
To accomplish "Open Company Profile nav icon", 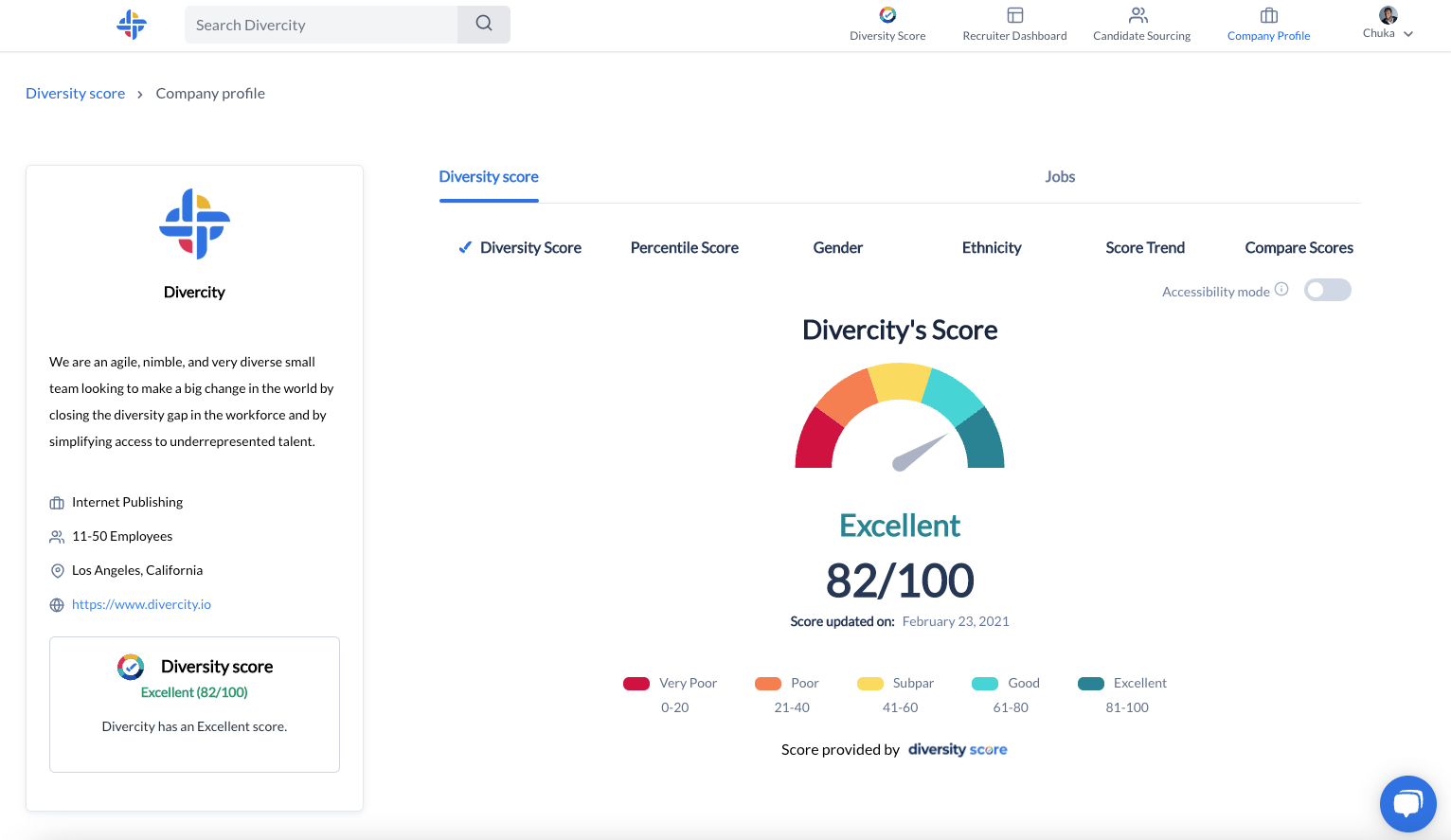I will click(1269, 15).
